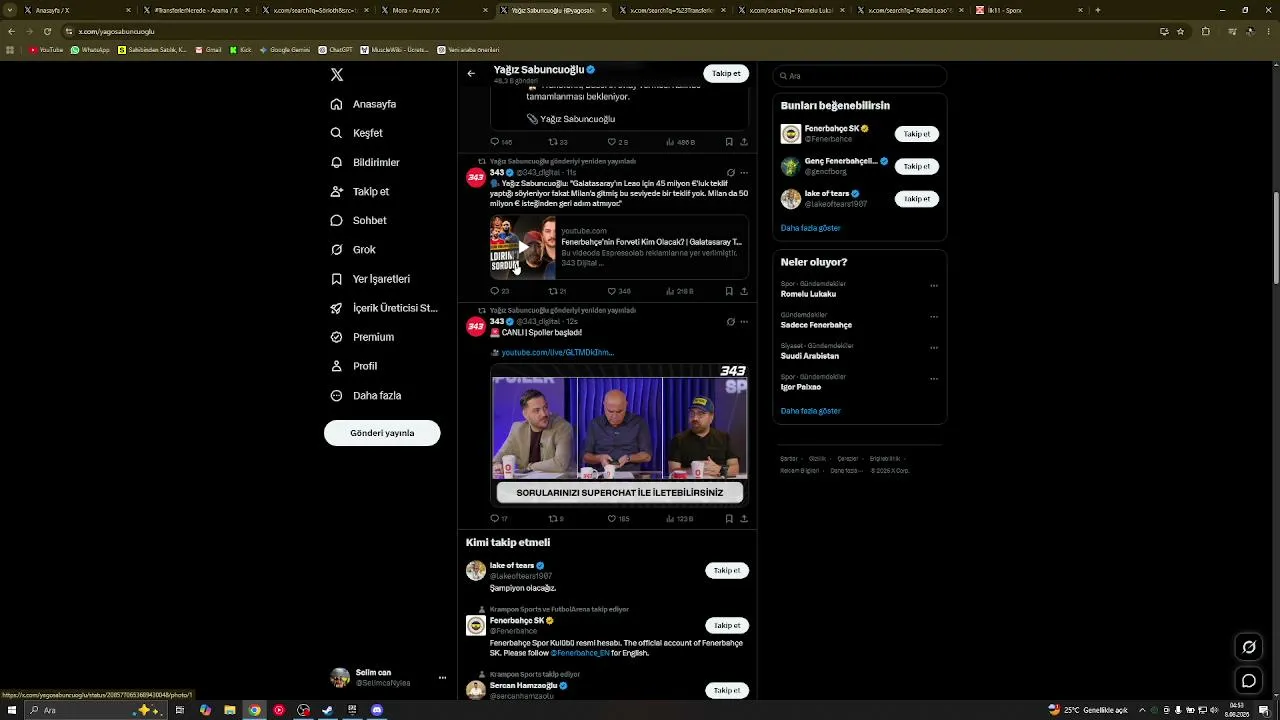Bookmark the CANLI Spoiler post
1280x720 pixels.
pyautogui.click(x=729, y=519)
